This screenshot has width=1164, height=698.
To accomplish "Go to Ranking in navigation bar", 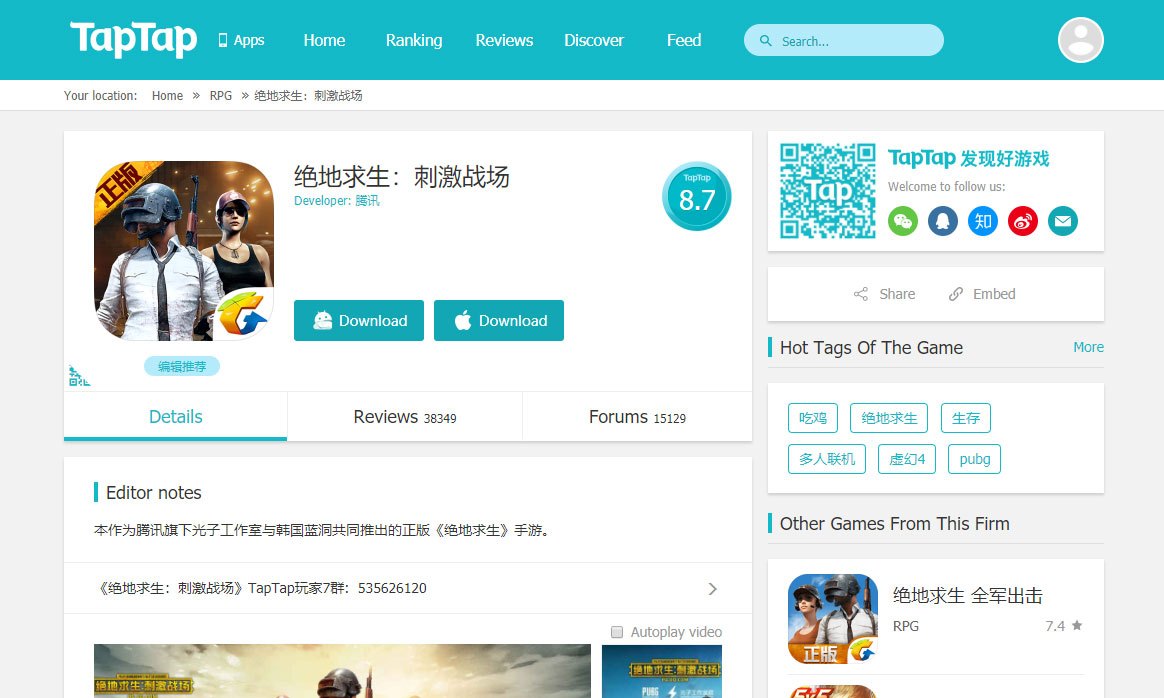I will tap(414, 40).
